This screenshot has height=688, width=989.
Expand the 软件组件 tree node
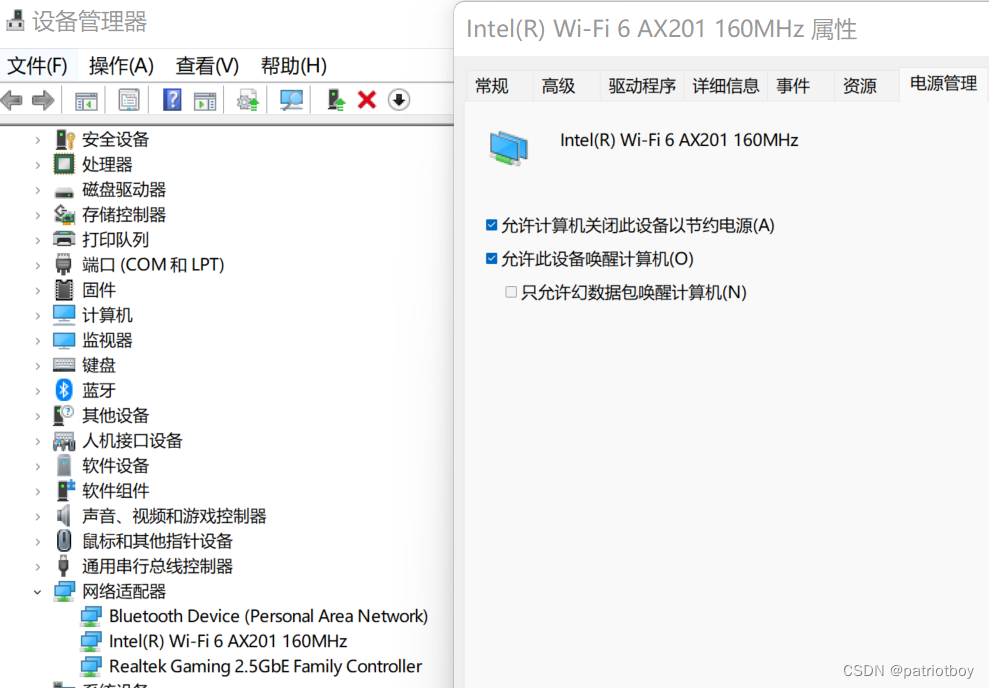tap(38, 491)
